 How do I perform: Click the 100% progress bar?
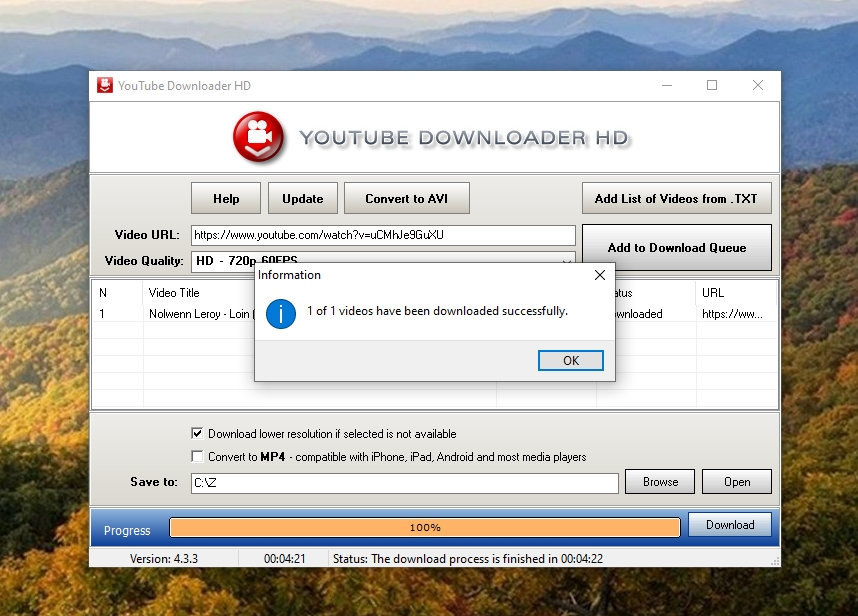click(x=425, y=528)
